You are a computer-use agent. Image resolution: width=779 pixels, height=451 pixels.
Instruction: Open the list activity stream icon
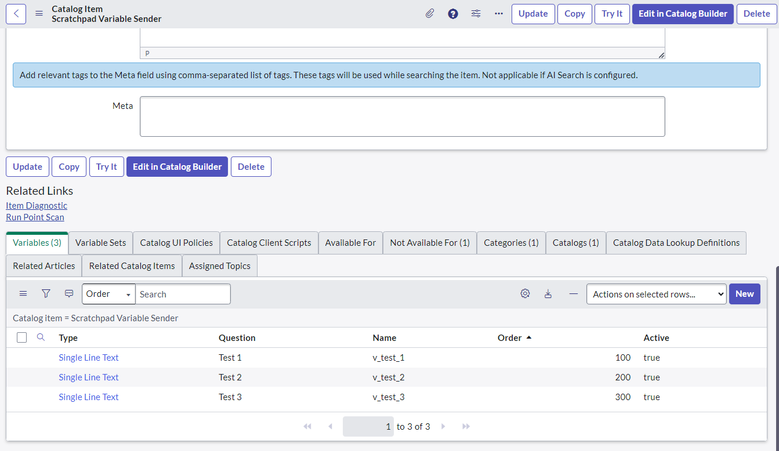click(x=69, y=294)
